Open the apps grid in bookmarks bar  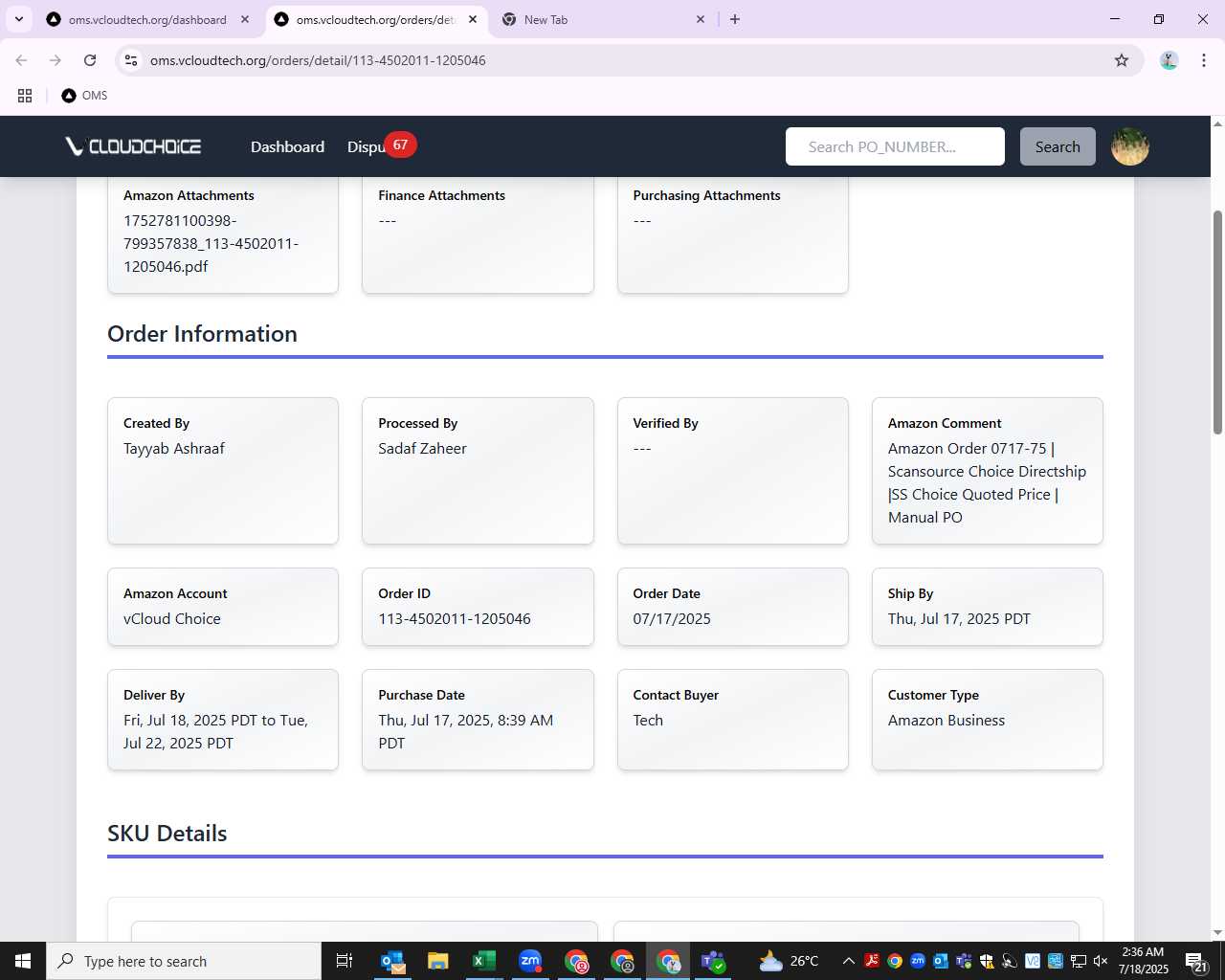coord(25,96)
